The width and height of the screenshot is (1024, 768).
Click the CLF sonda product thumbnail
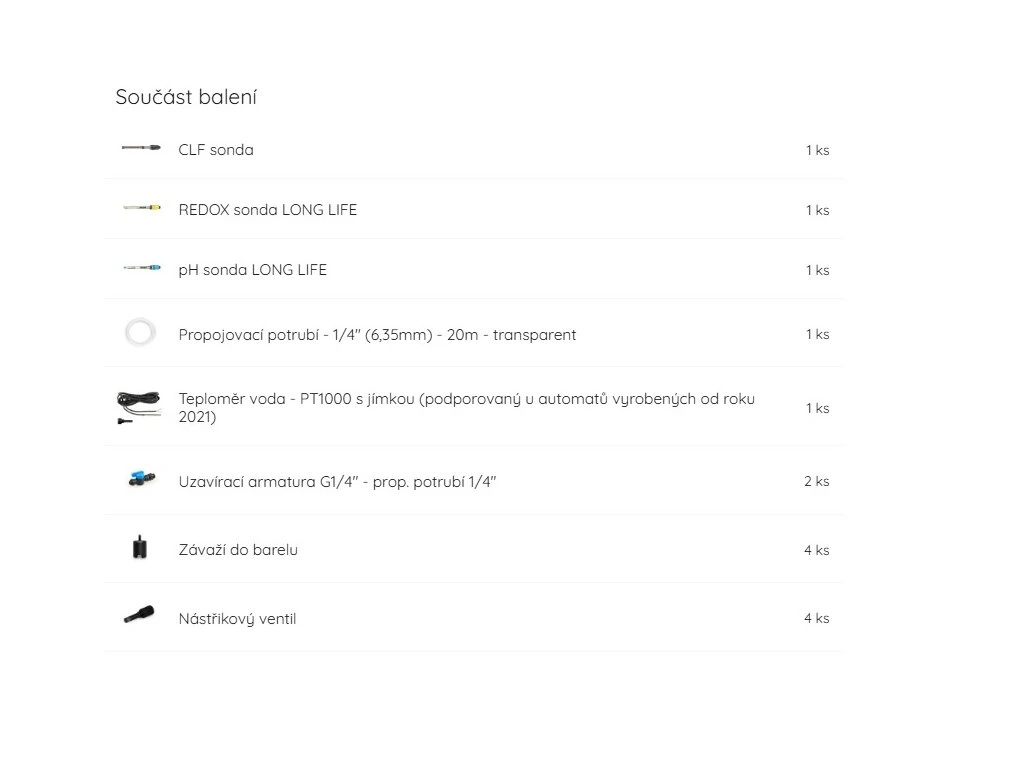(x=140, y=148)
